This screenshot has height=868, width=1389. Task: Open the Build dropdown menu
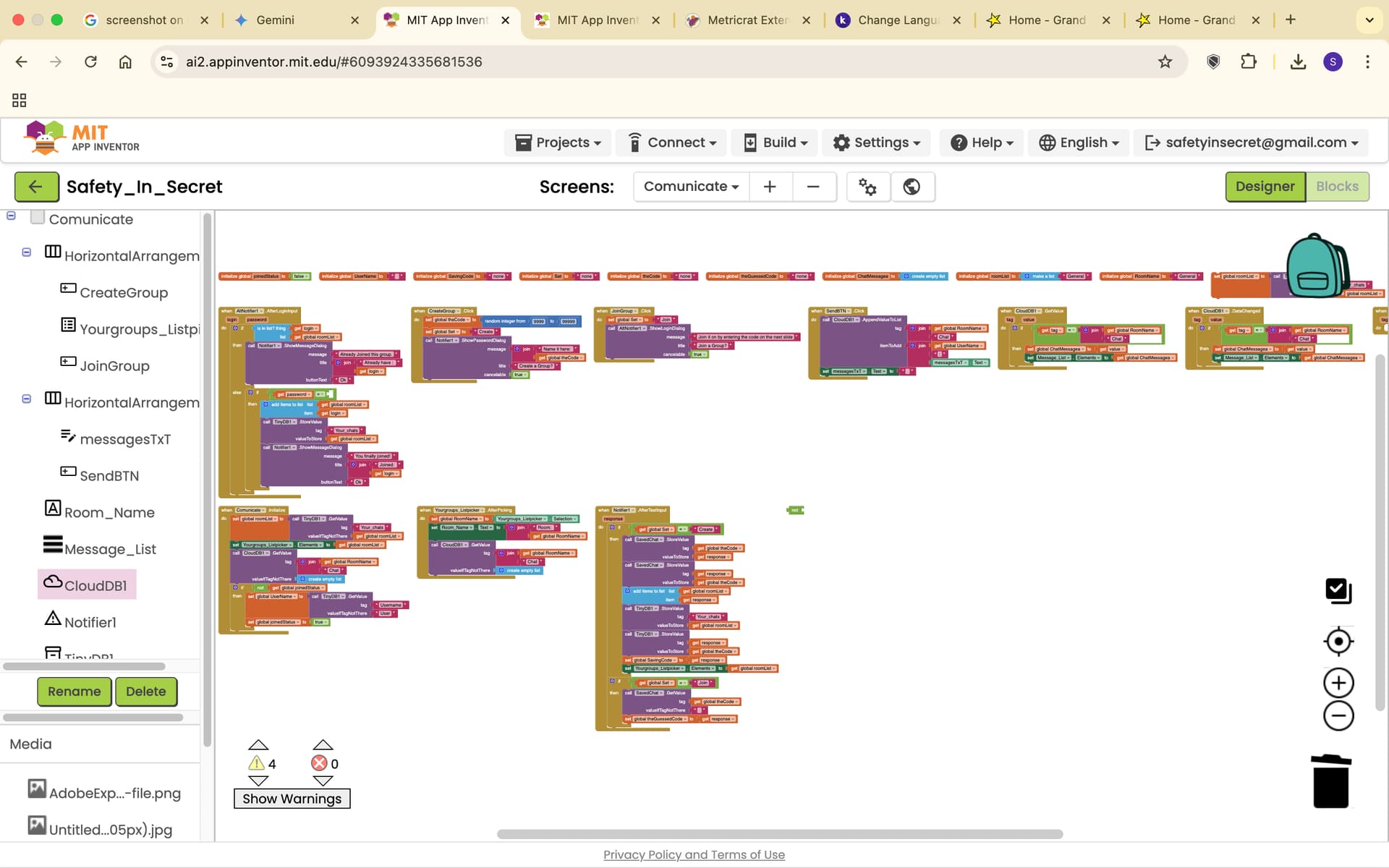pos(776,142)
